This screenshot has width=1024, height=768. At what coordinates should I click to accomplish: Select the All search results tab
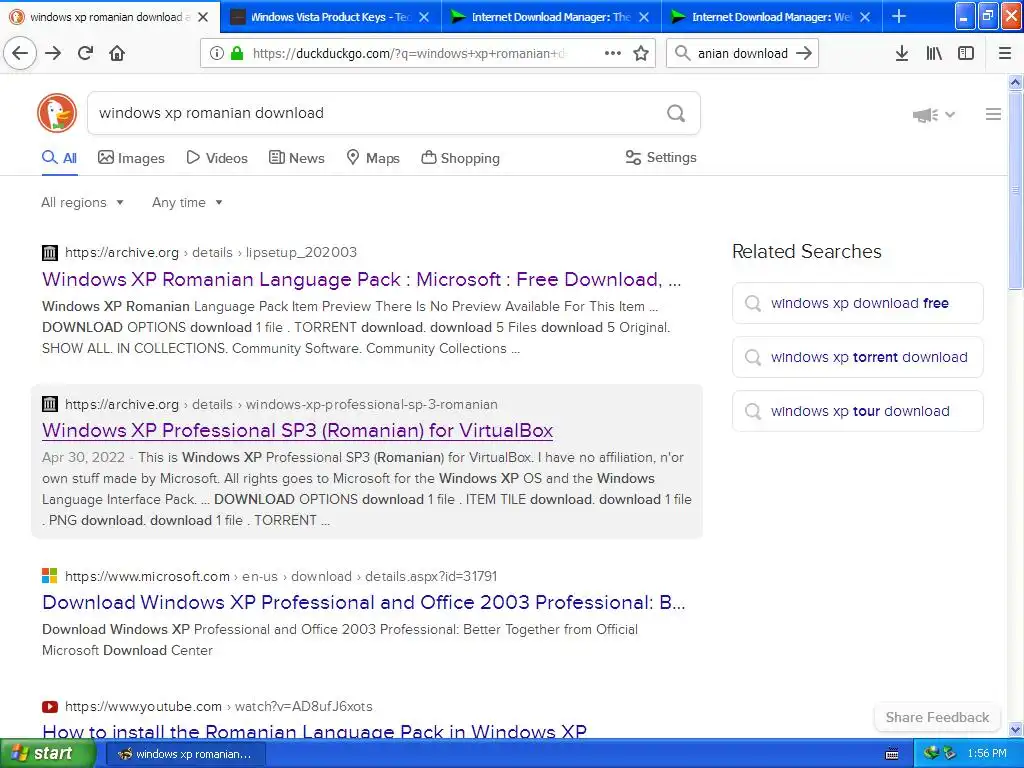(59, 158)
